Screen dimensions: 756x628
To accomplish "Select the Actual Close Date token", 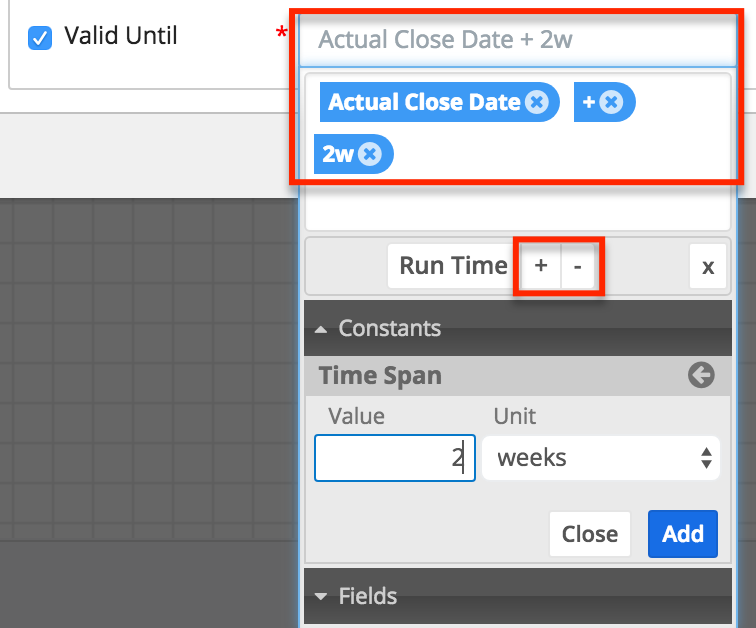I will coord(423,102).
